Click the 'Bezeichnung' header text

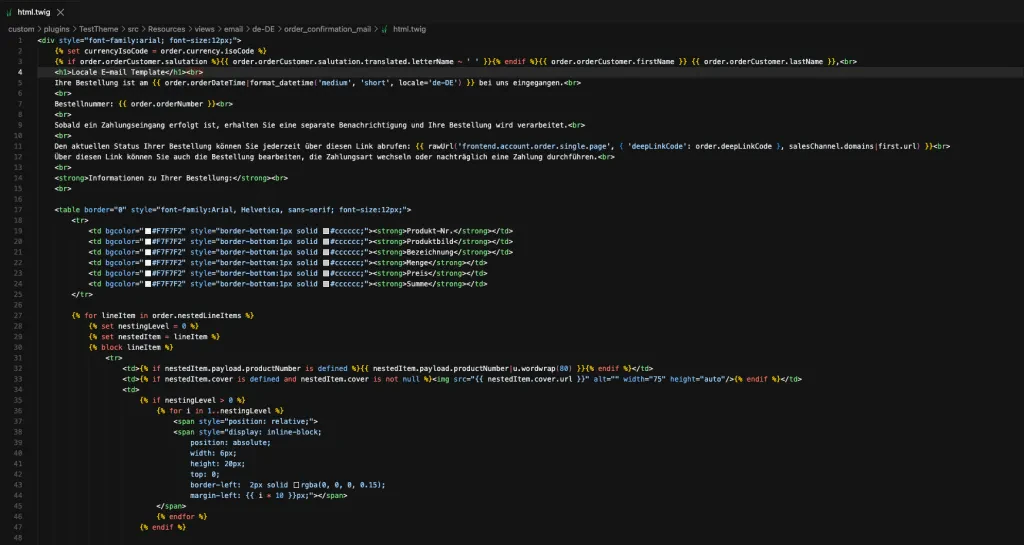(428, 252)
